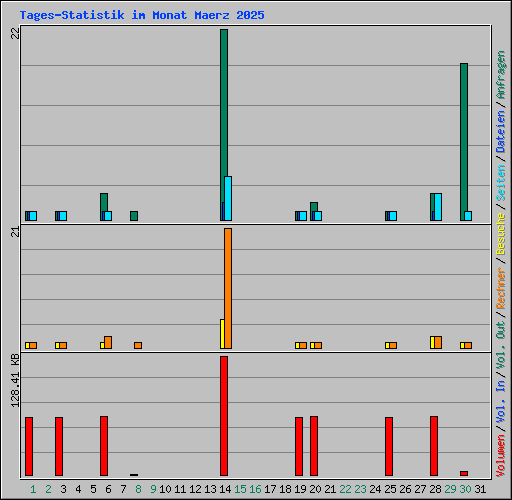Click the yellow 'Besuche' legend label
The width and height of the screenshot is (512, 500).
(501, 234)
